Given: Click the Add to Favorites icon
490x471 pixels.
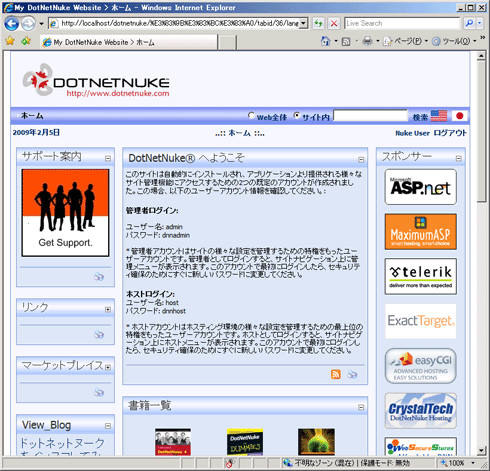Looking at the screenshot, I should pyautogui.click(x=26, y=41).
